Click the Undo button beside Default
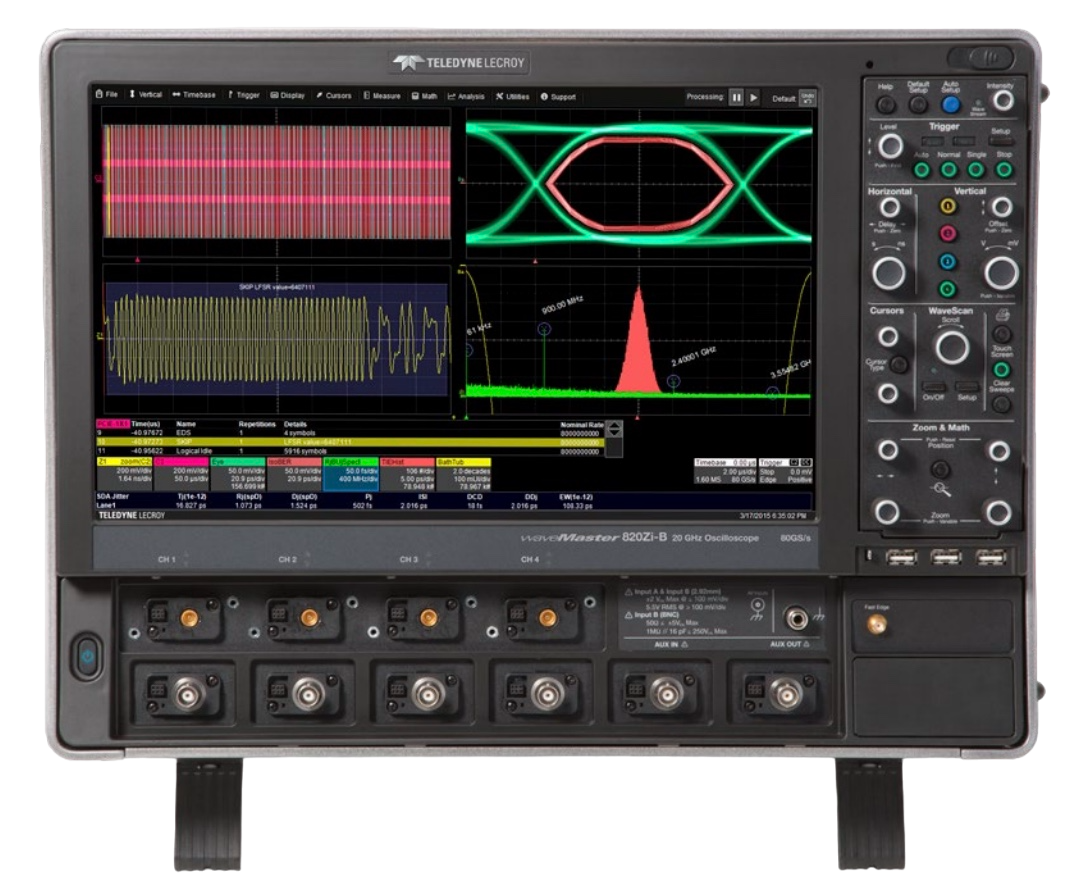This screenshot has height=896, width=1090. [x=807, y=98]
